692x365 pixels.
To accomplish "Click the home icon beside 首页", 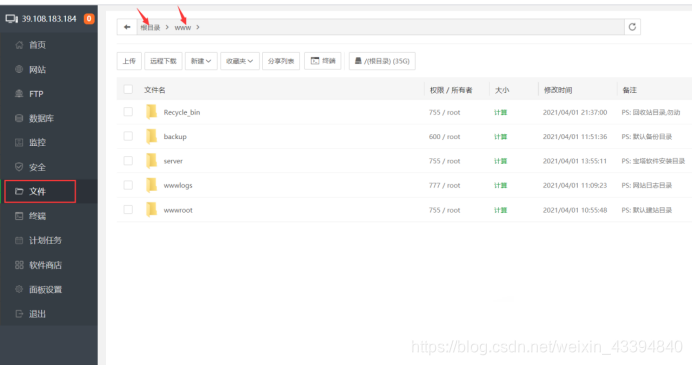I will coord(19,45).
